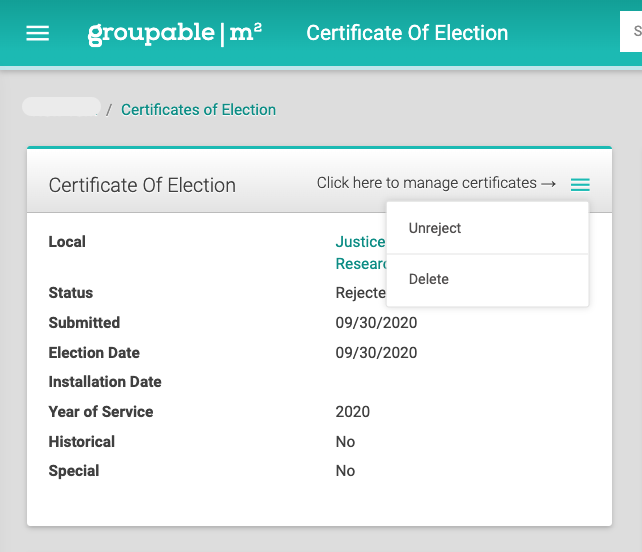Click the Historical value No
Viewport: 642px width, 552px height.
click(x=345, y=442)
